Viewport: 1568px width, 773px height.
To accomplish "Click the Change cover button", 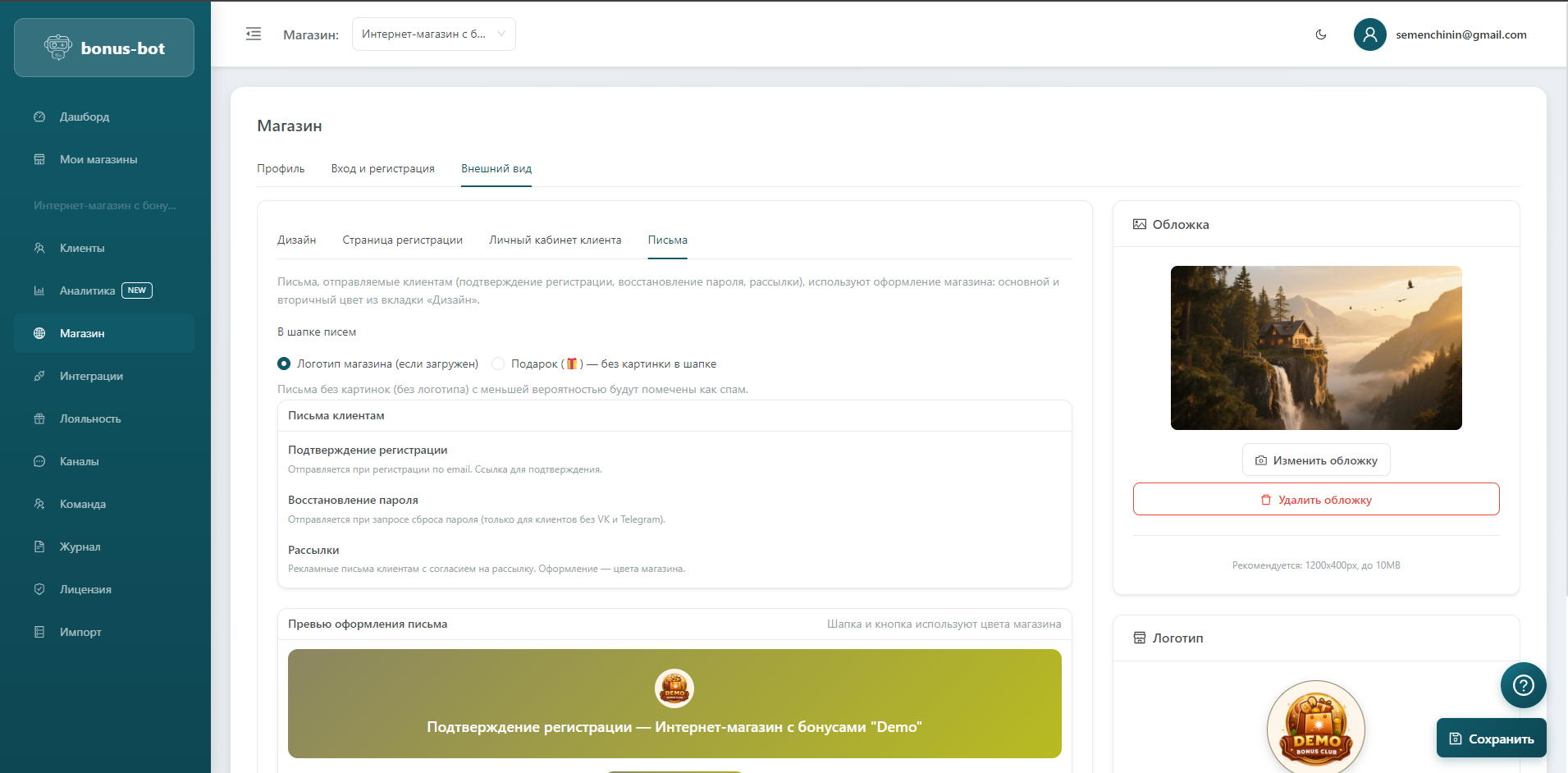I will point(1315,460).
